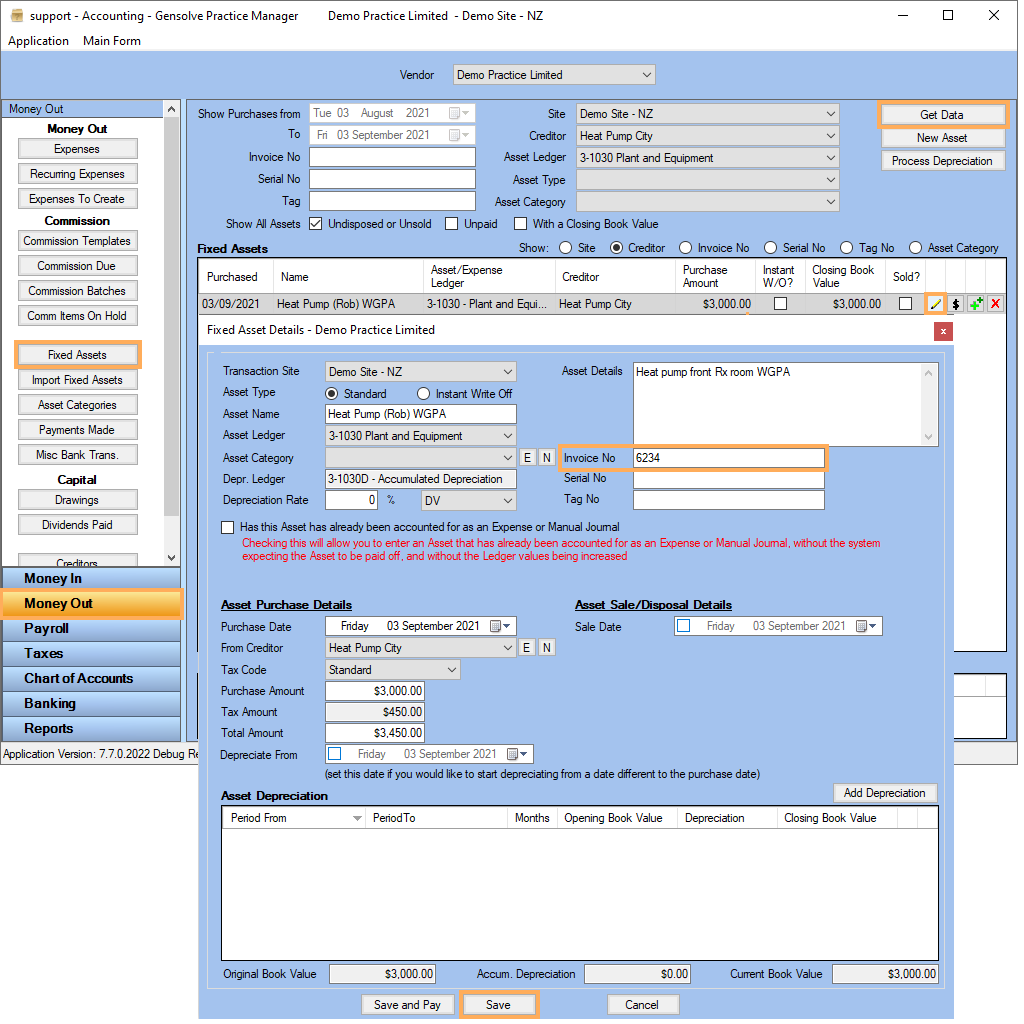The height and width of the screenshot is (1024, 1024).
Task: Open the Application menu
Action: (38, 41)
